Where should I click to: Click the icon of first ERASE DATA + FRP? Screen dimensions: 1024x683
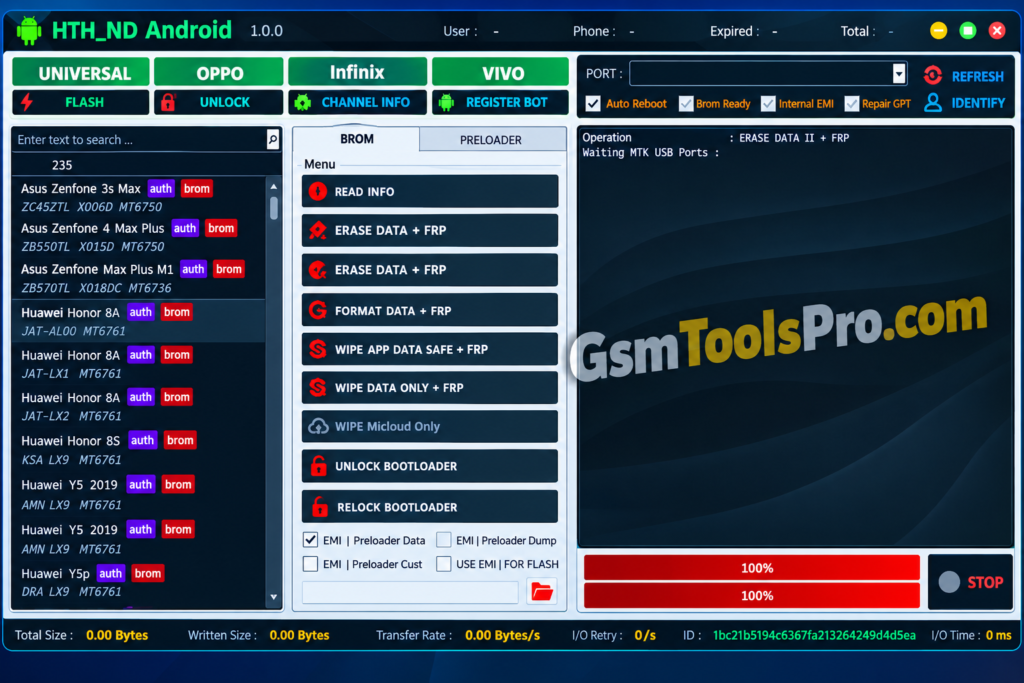coord(318,230)
